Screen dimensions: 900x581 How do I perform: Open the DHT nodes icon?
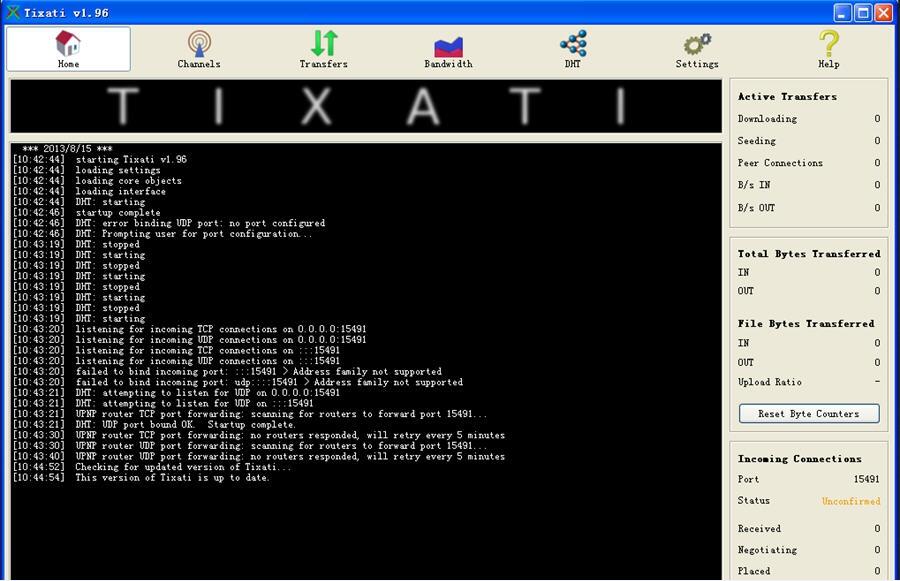[572, 47]
